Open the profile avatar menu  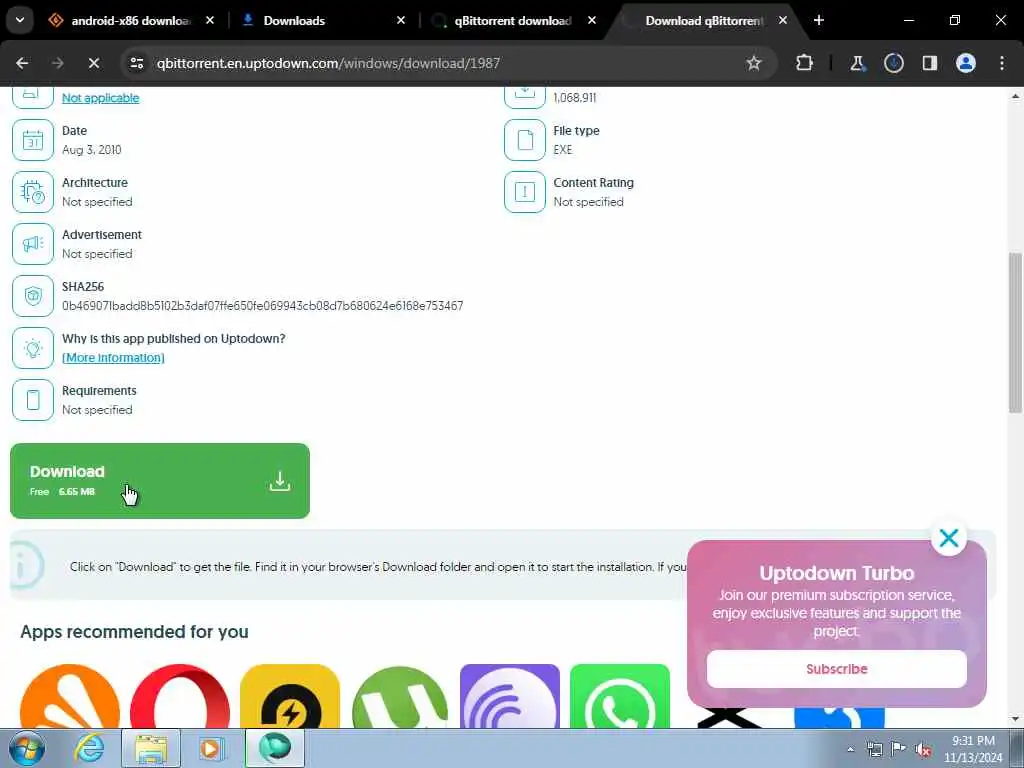(966, 63)
